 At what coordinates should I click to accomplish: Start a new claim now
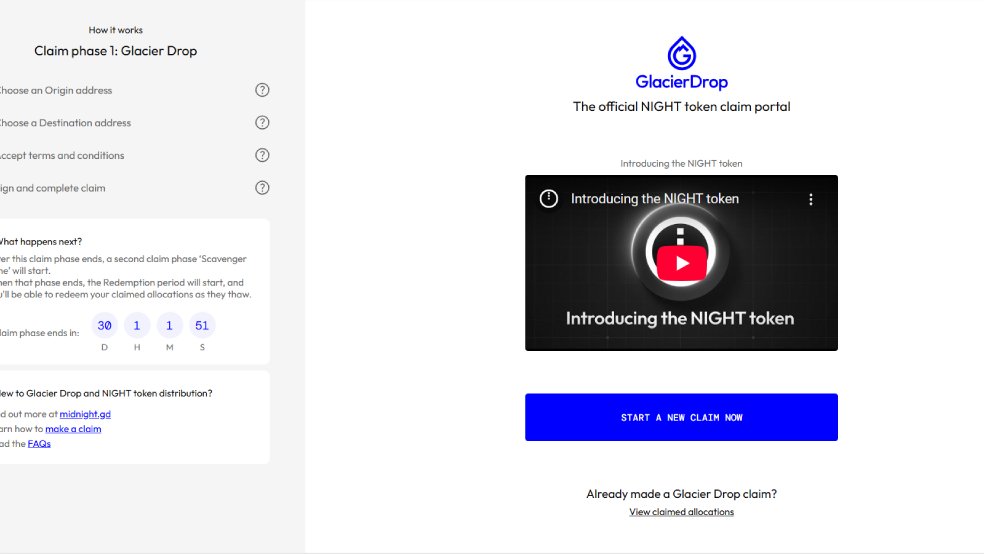(682, 417)
